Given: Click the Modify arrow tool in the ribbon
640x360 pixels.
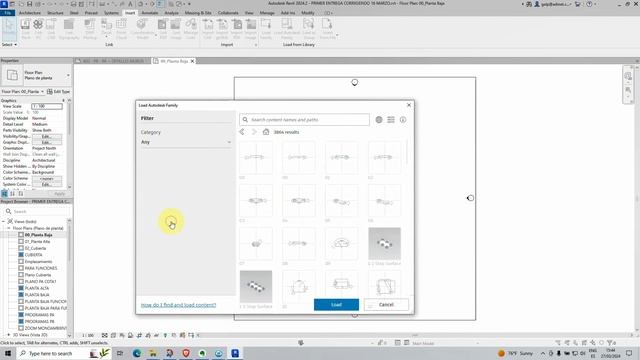Looking at the screenshot, I should pyautogui.click(x=9, y=28).
